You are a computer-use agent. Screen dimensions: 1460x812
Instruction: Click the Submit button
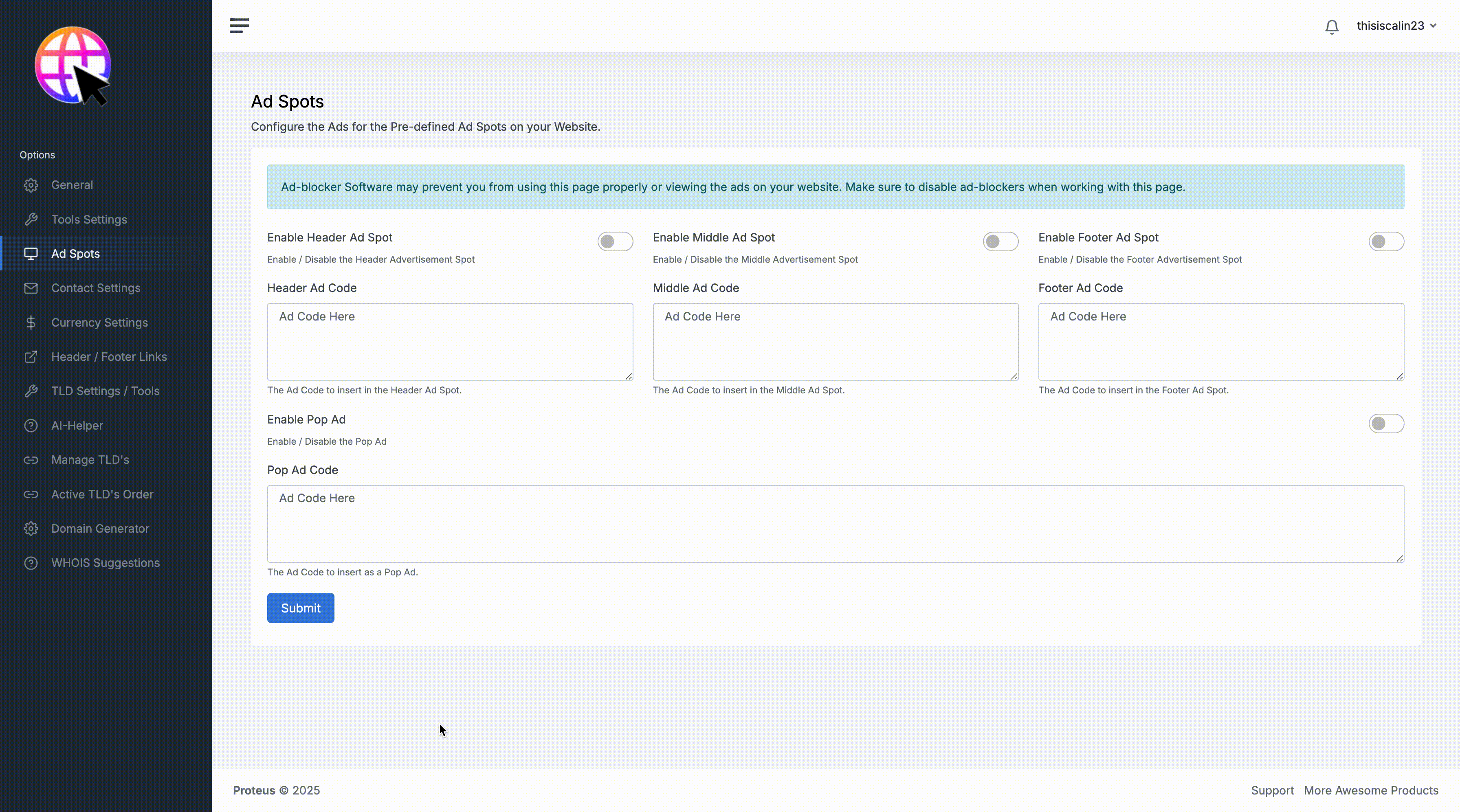point(300,607)
